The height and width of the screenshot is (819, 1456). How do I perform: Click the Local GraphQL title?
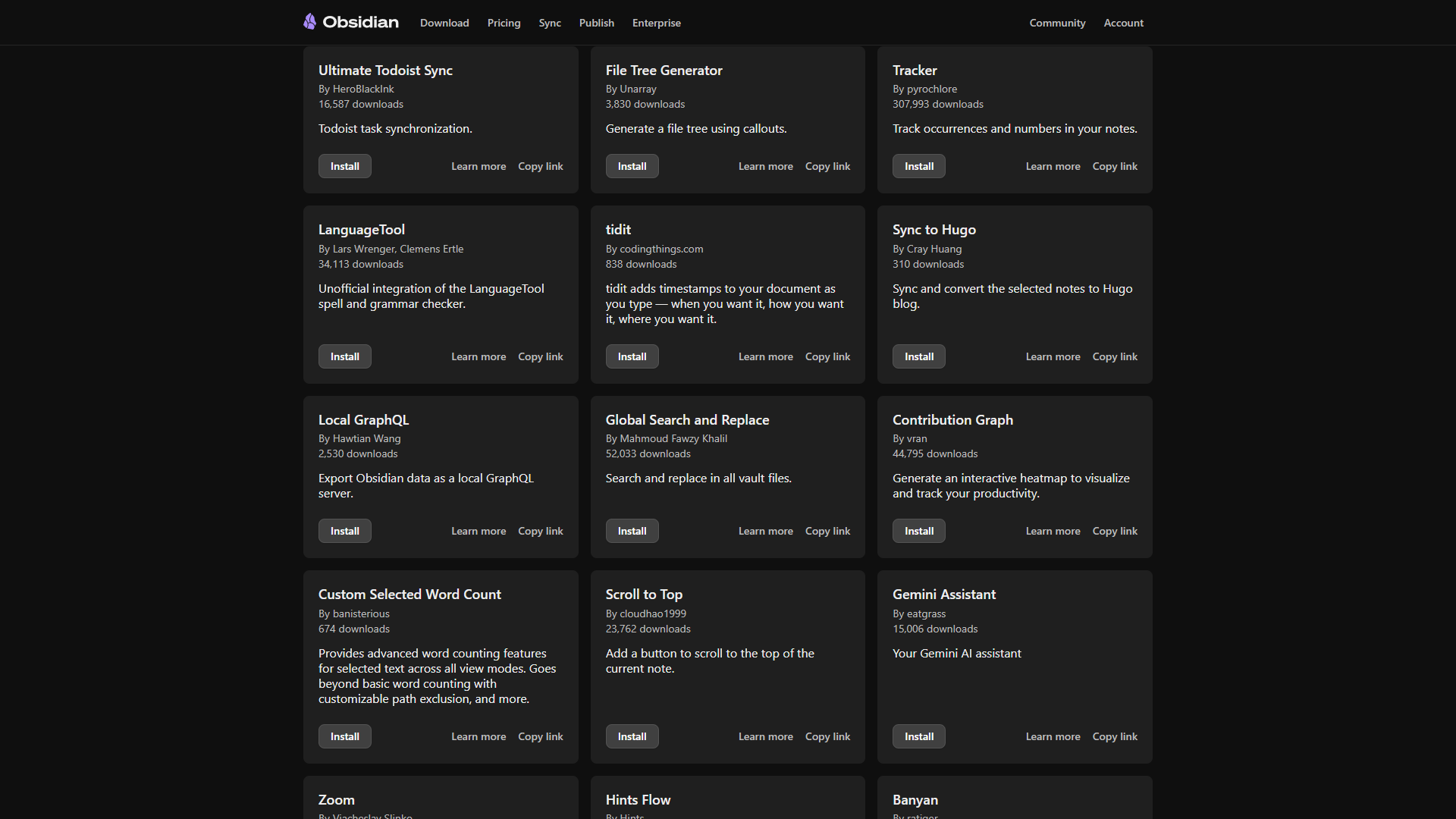(x=363, y=420)
